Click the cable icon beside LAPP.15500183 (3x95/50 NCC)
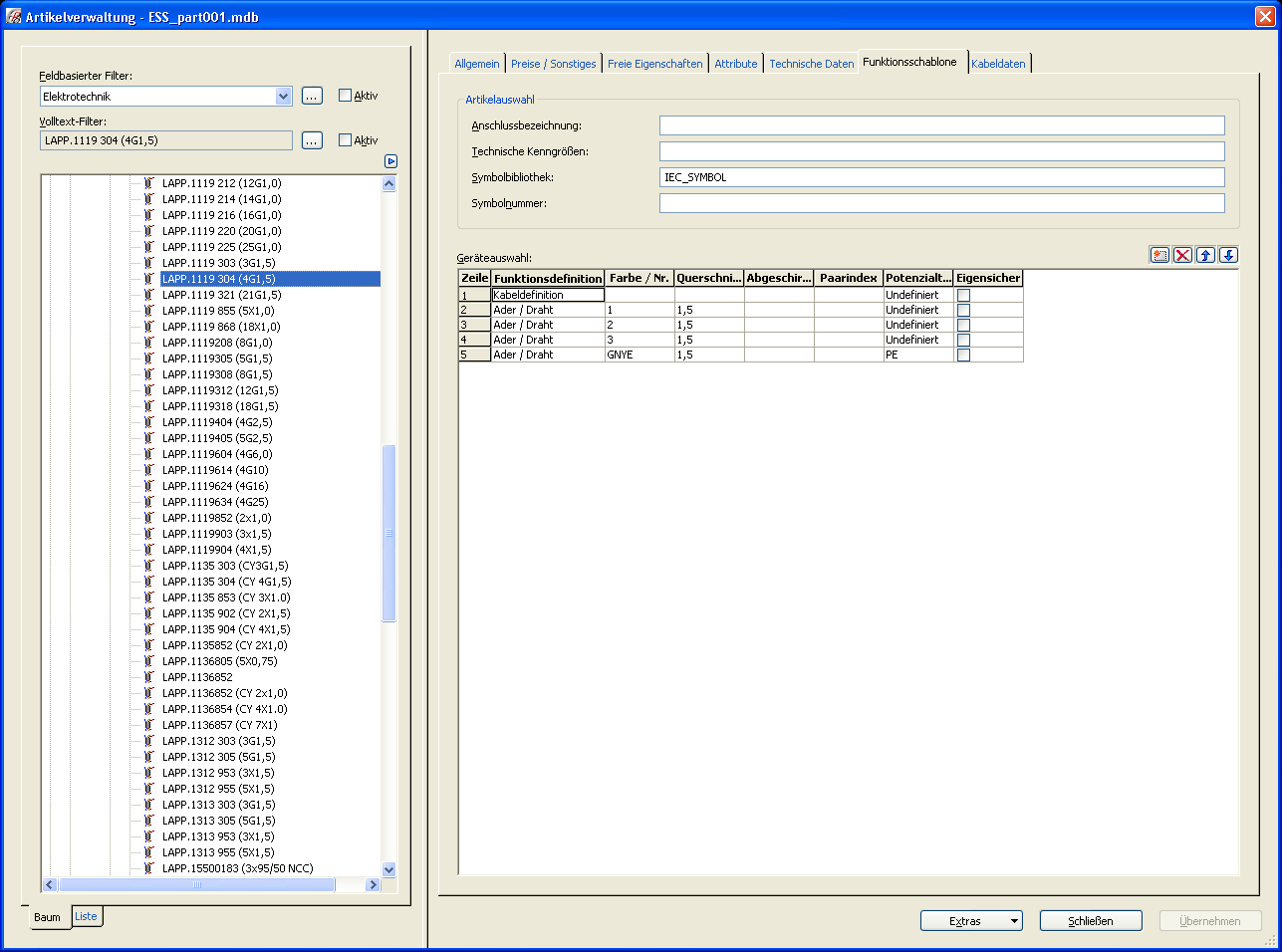1282x952 pixels. 149,868
